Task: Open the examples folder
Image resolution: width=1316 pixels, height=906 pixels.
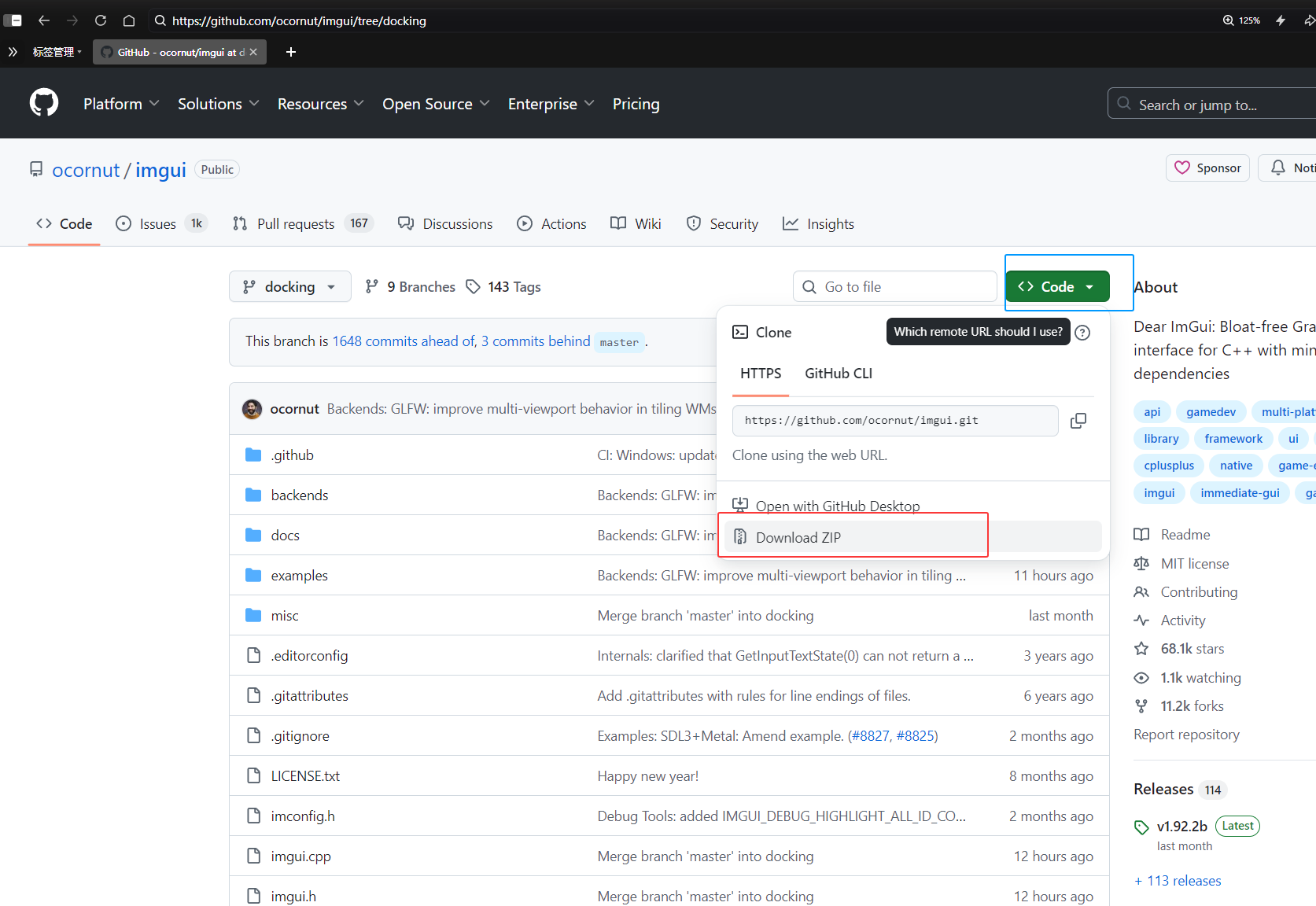Action: point(300,576)
